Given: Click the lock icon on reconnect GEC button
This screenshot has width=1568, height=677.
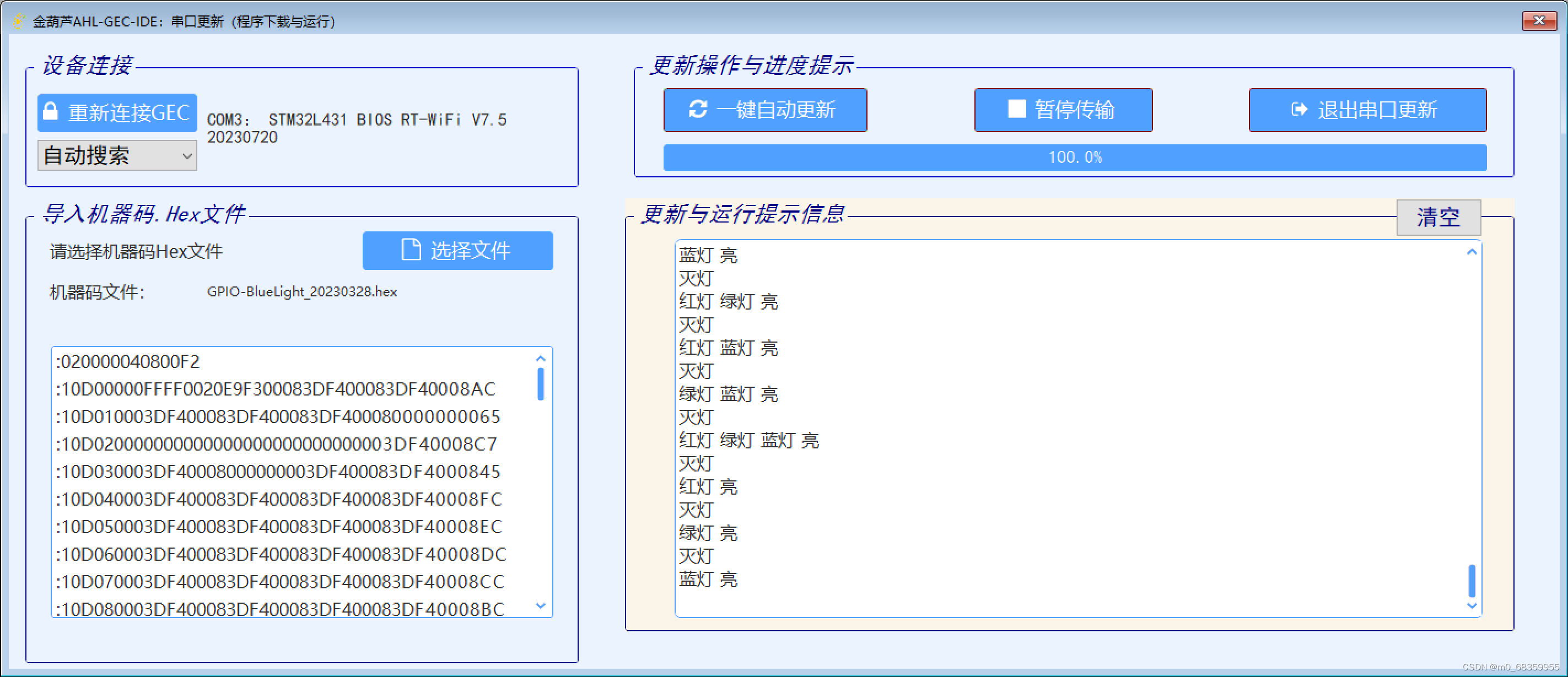Looking at the screenshot, I should pyautogui.click(x=51, y=111).
